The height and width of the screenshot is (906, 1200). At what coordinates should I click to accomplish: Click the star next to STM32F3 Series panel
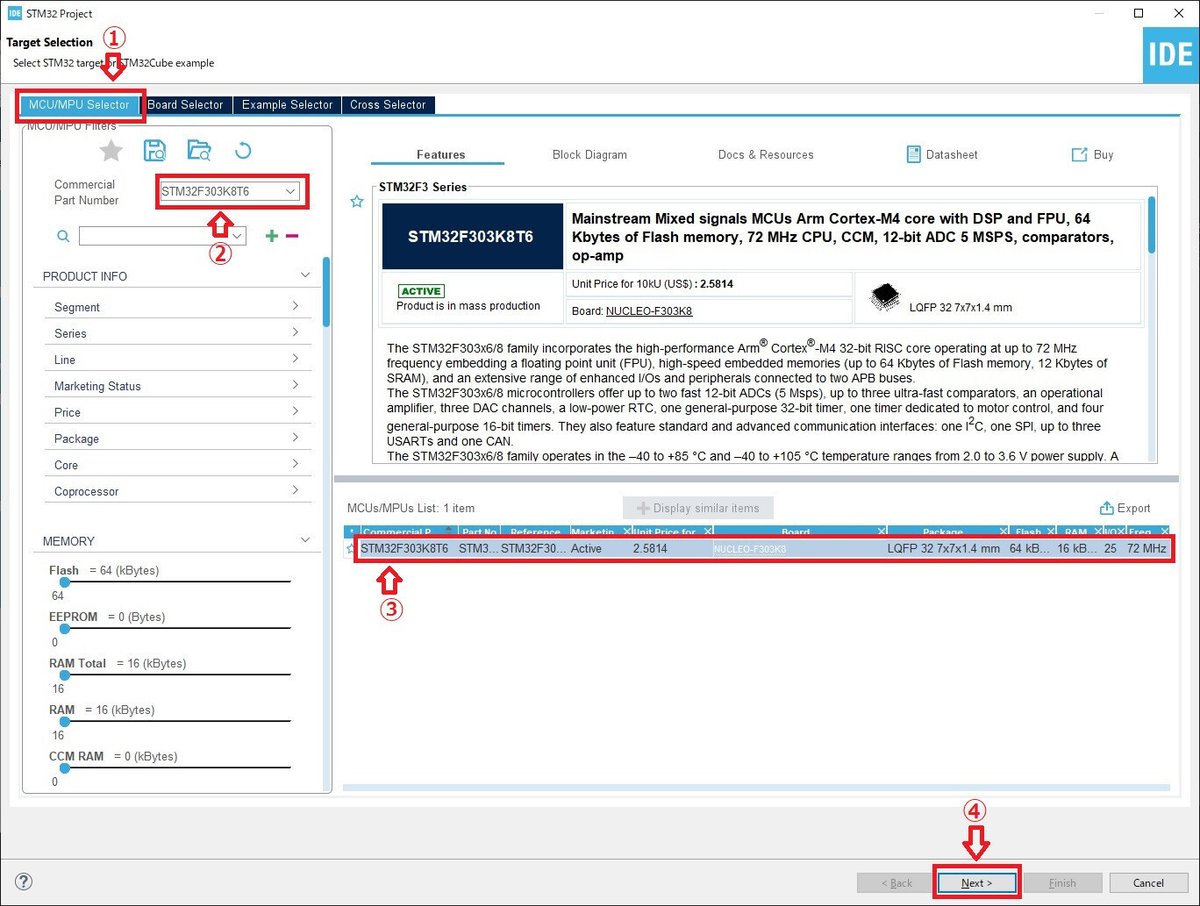tap(356, 202)
